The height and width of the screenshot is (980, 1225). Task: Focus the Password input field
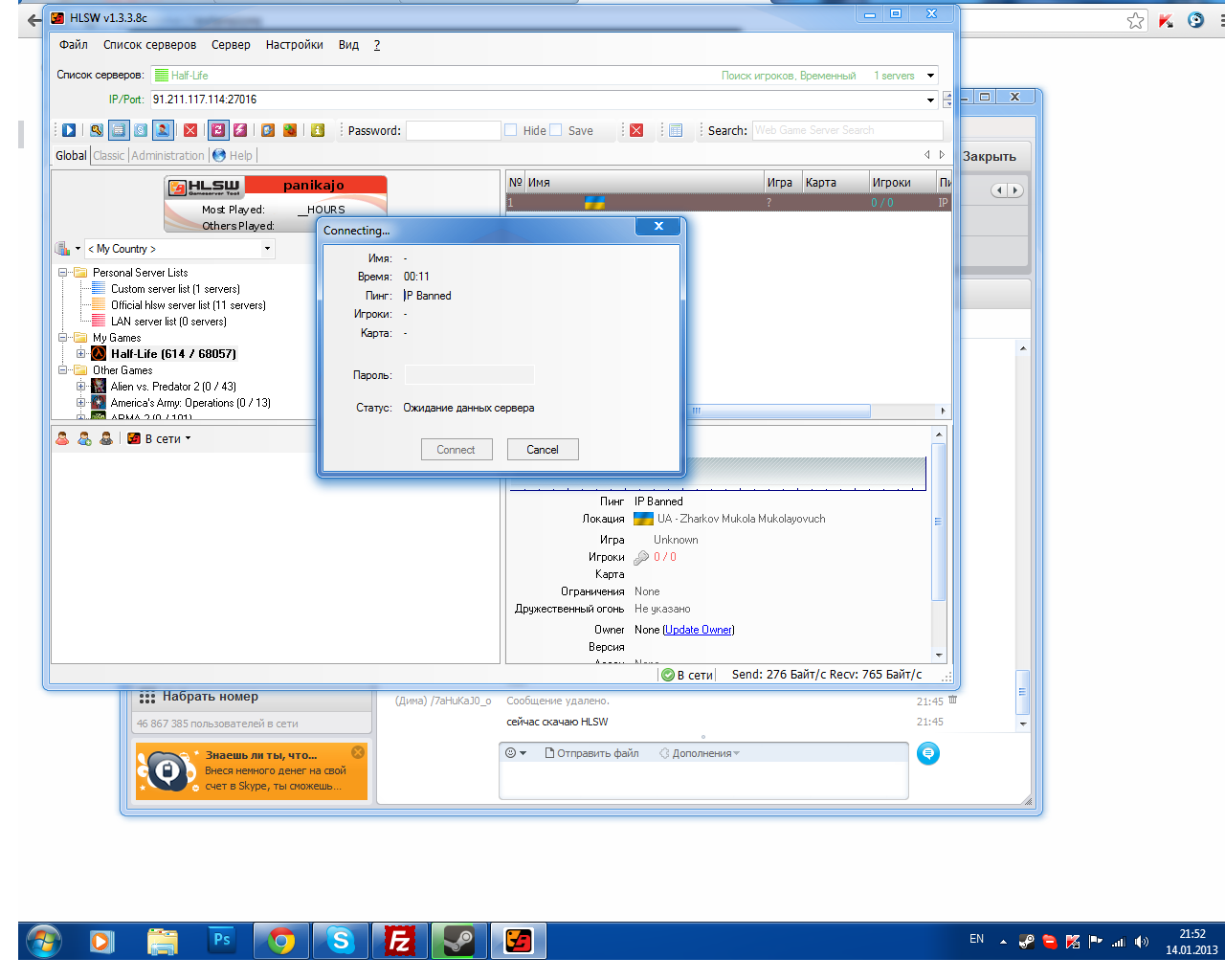tap(454, 130)
